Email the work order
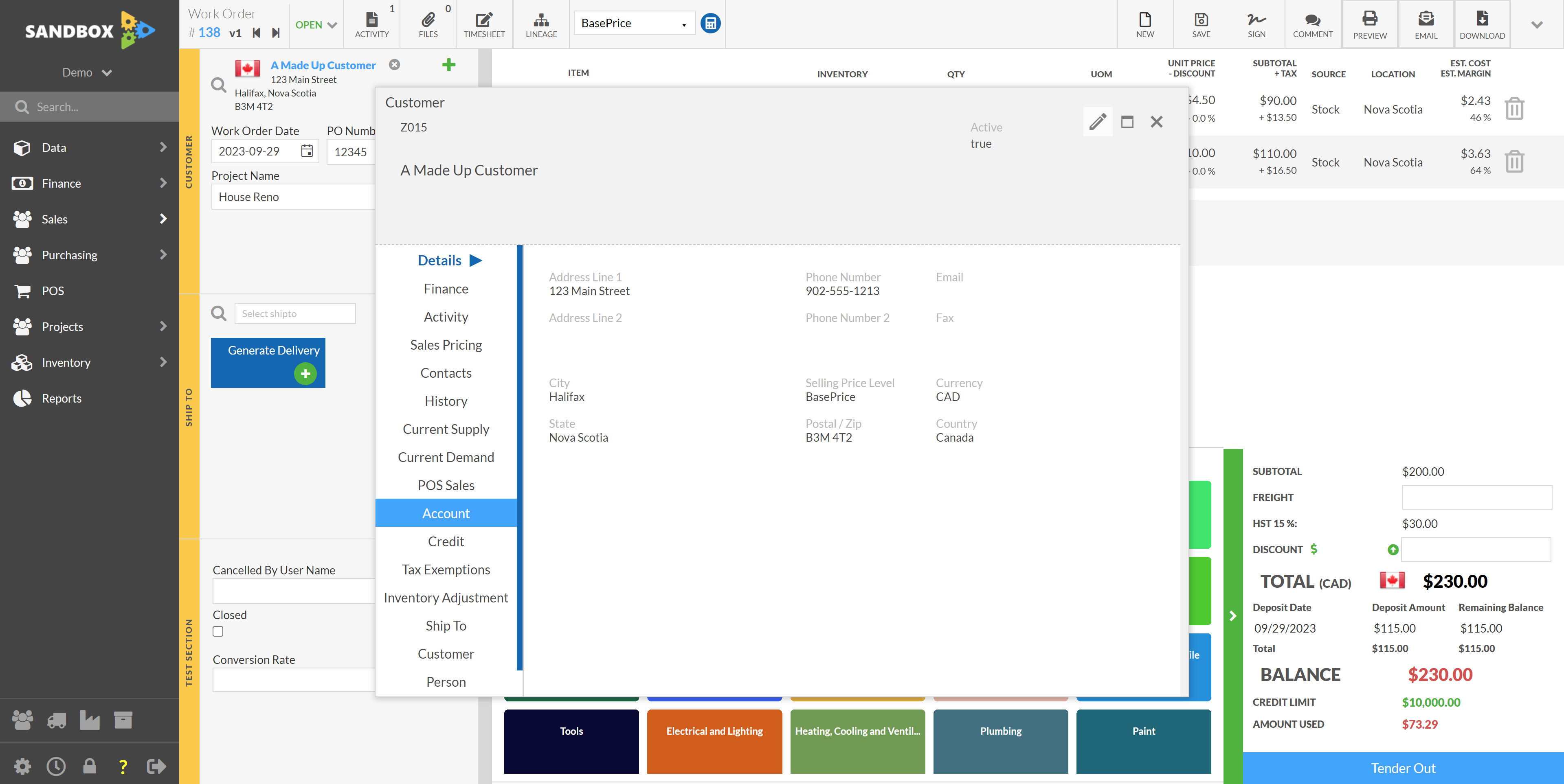1564x784 pixels. (1426, 24)
